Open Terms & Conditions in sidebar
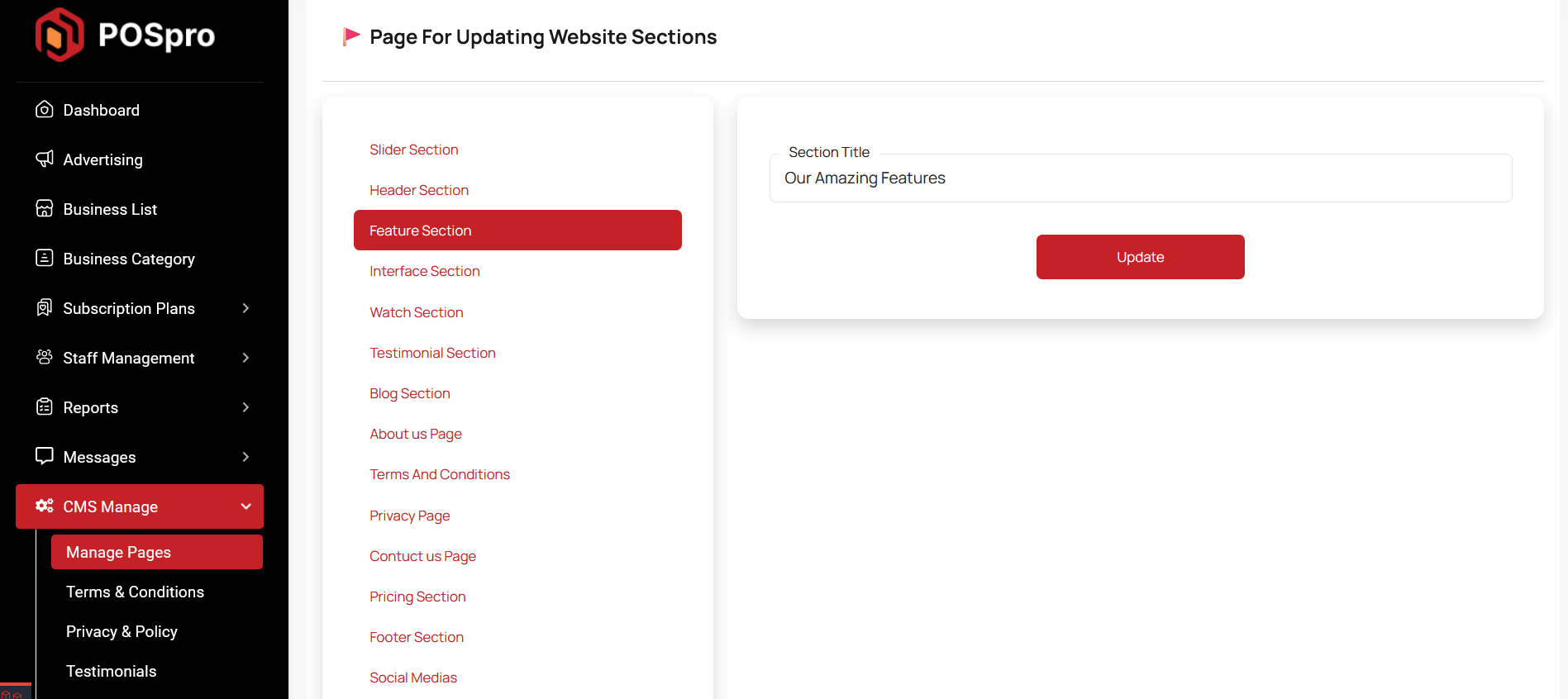The width and height of the screenshot is (1568, 699). 135,592
